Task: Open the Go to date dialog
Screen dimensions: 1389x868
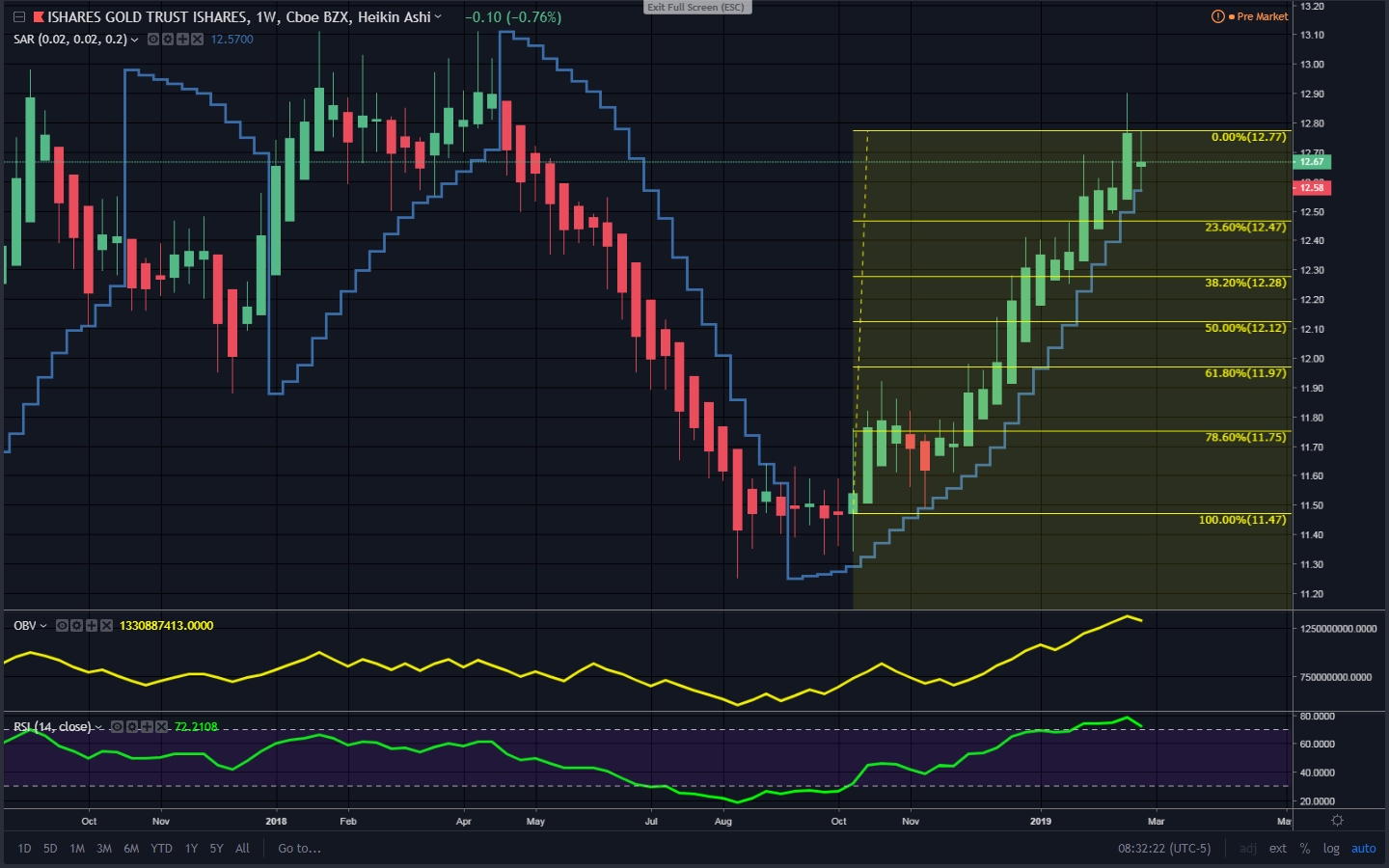Action: point(299,849)
